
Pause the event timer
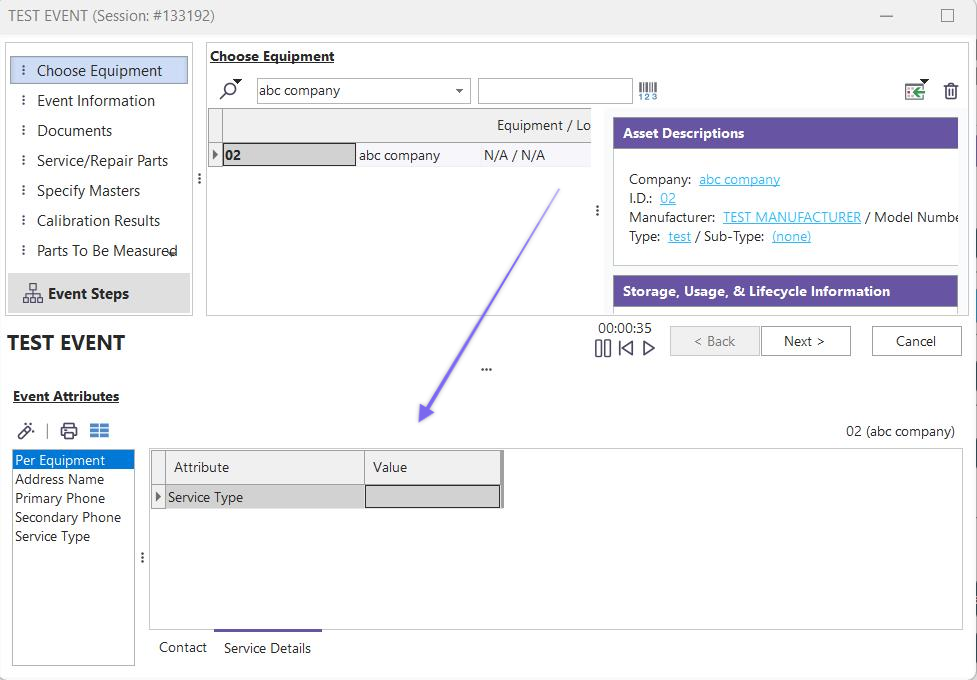603,348
